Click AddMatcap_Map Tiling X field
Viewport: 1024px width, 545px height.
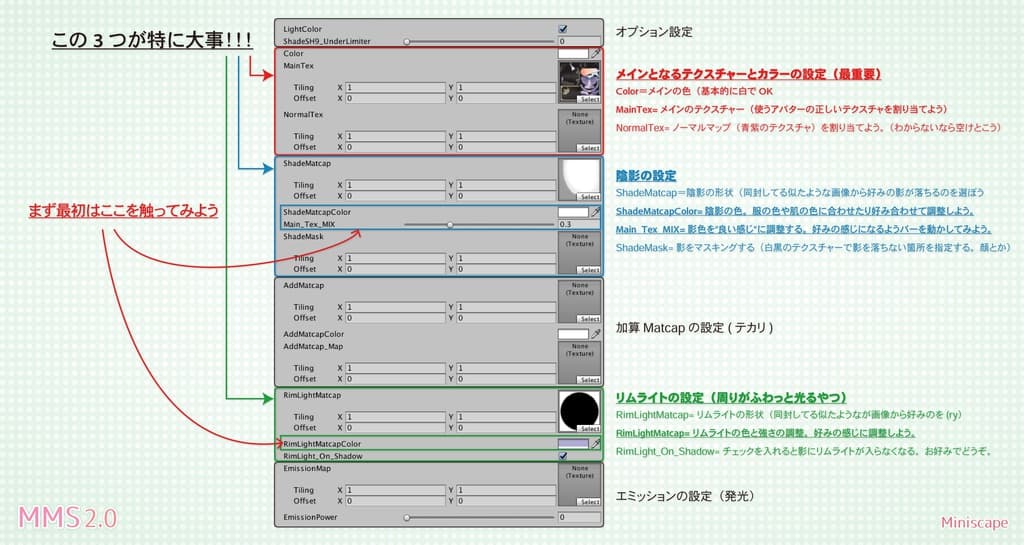click(x=395, y=368)
